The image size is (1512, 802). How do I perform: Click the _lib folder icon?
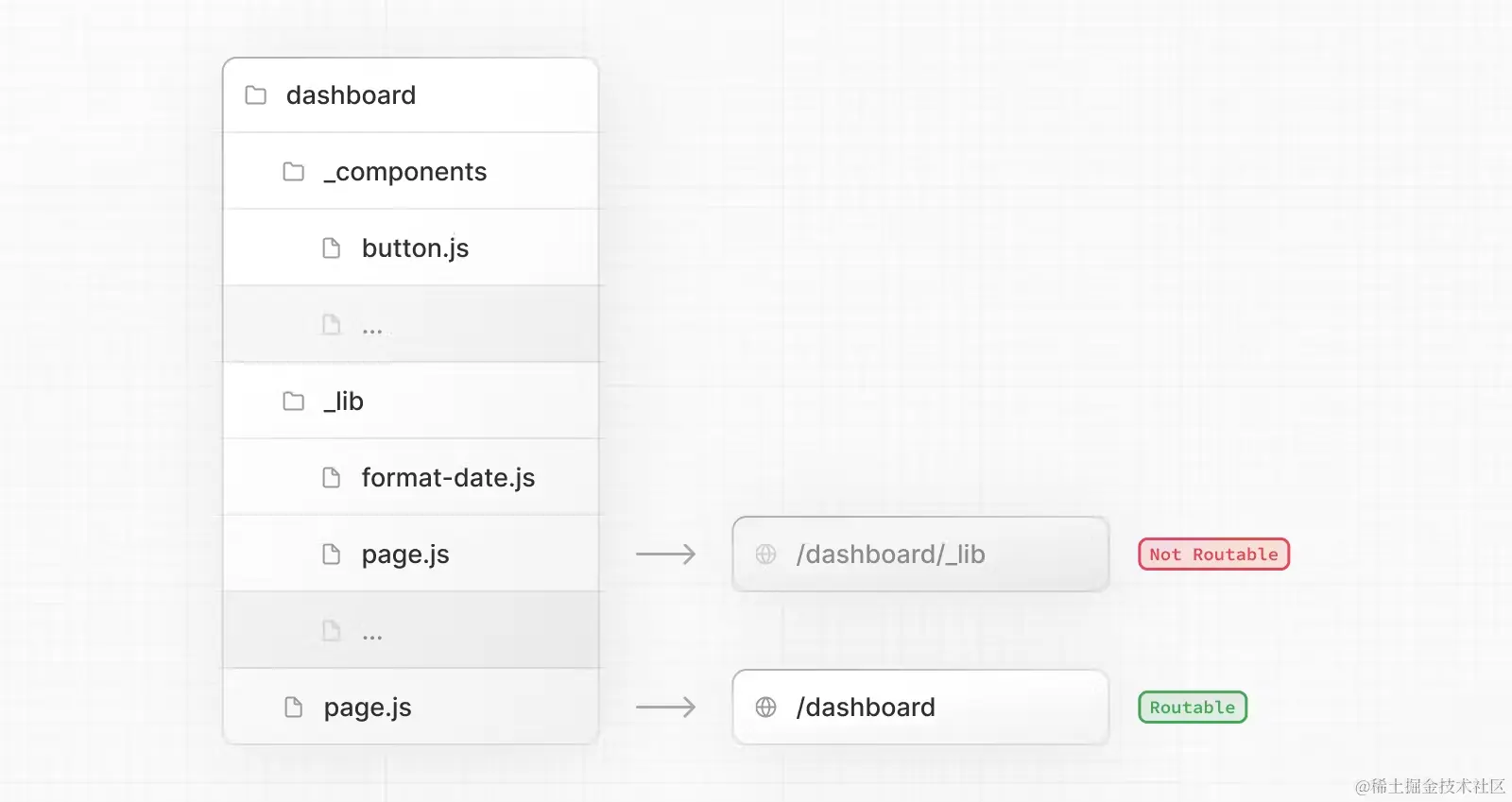pyautogui.click(x=294, y=401)
